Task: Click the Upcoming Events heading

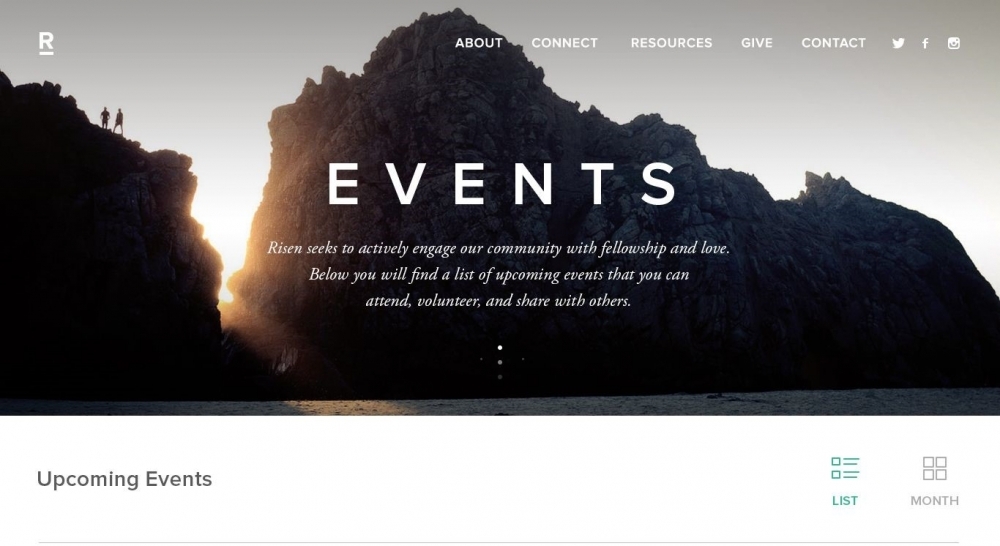Action: 124,479
